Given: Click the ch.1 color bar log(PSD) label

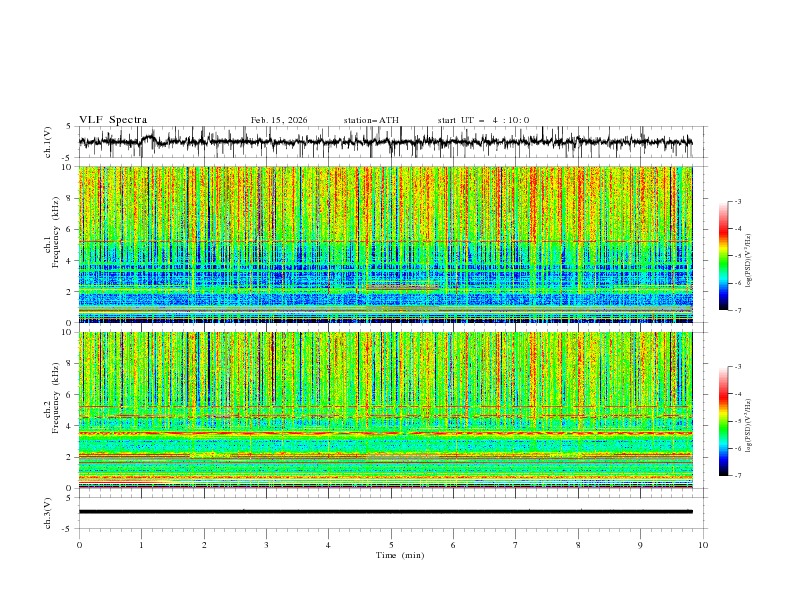Looking at the screenshot, I should 749,261.
